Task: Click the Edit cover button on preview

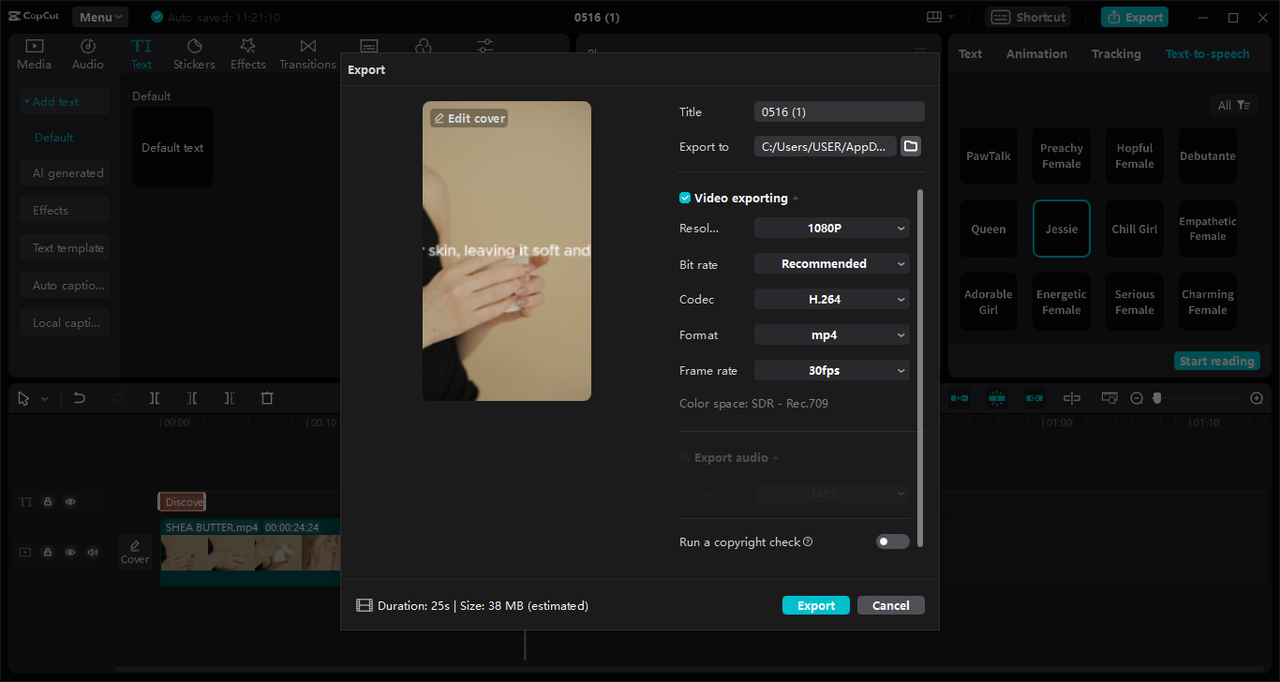Action: point(469,118)
